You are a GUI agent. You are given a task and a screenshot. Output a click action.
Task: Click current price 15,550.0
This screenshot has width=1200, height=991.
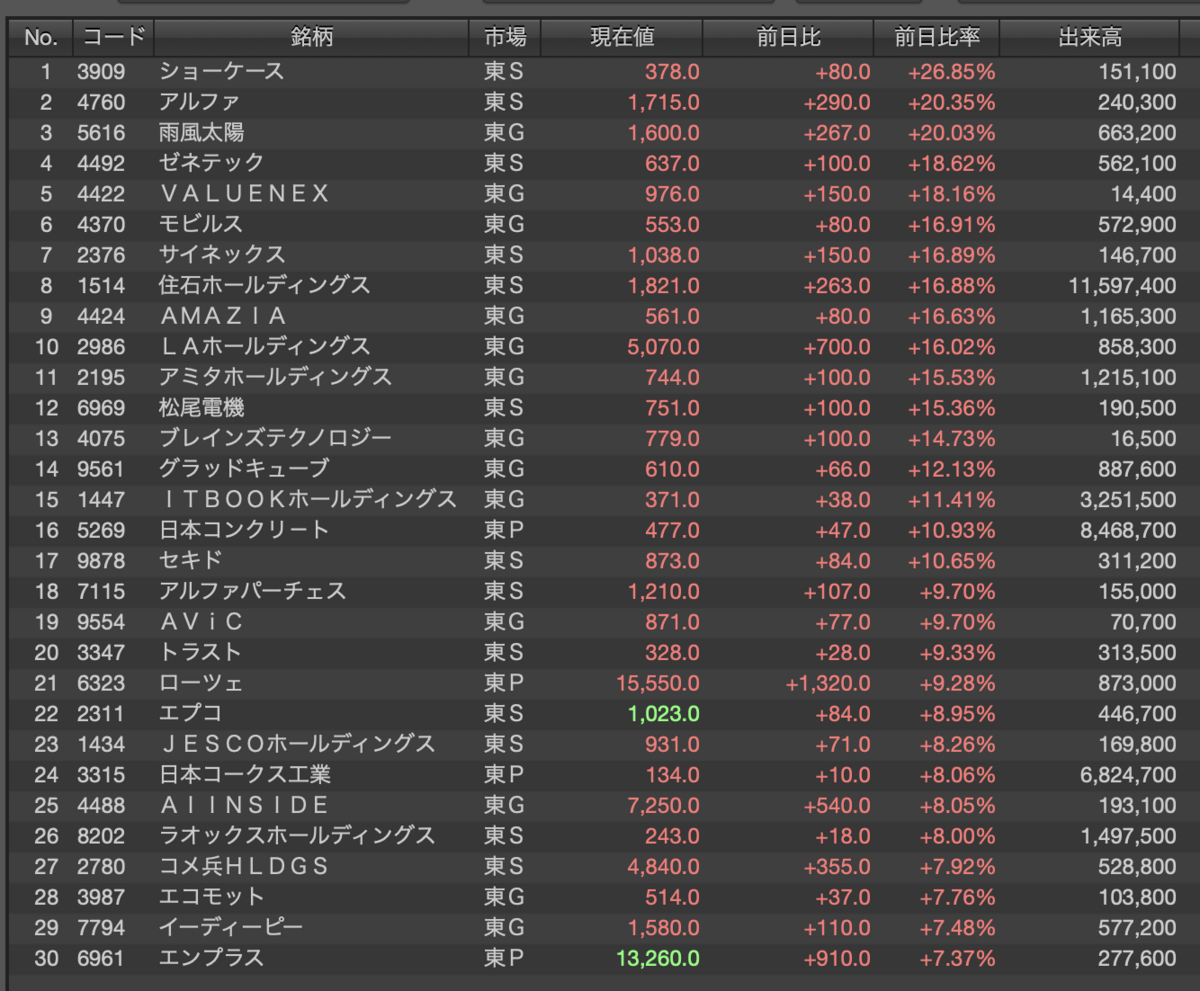click(x=657, y=683)
